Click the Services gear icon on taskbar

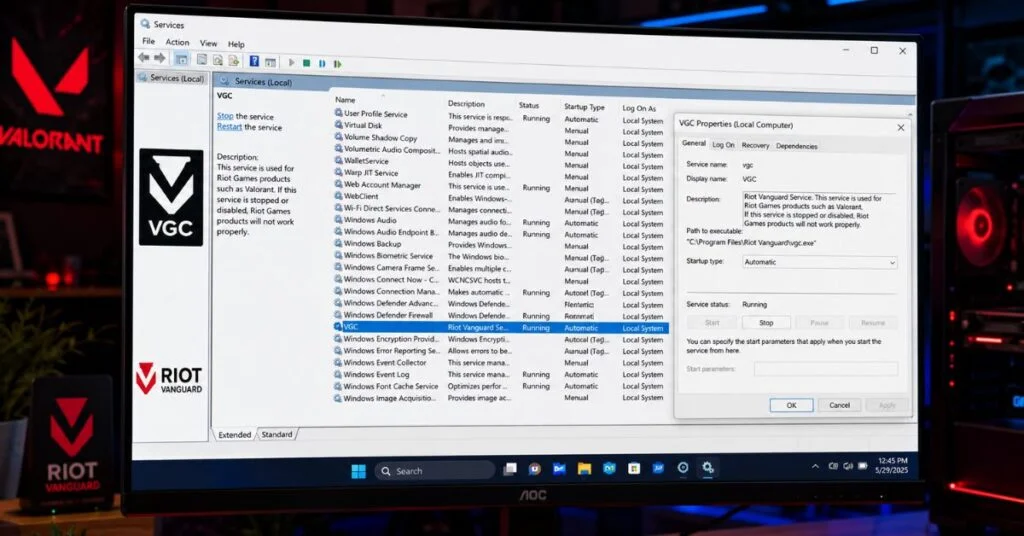point(708,467)
